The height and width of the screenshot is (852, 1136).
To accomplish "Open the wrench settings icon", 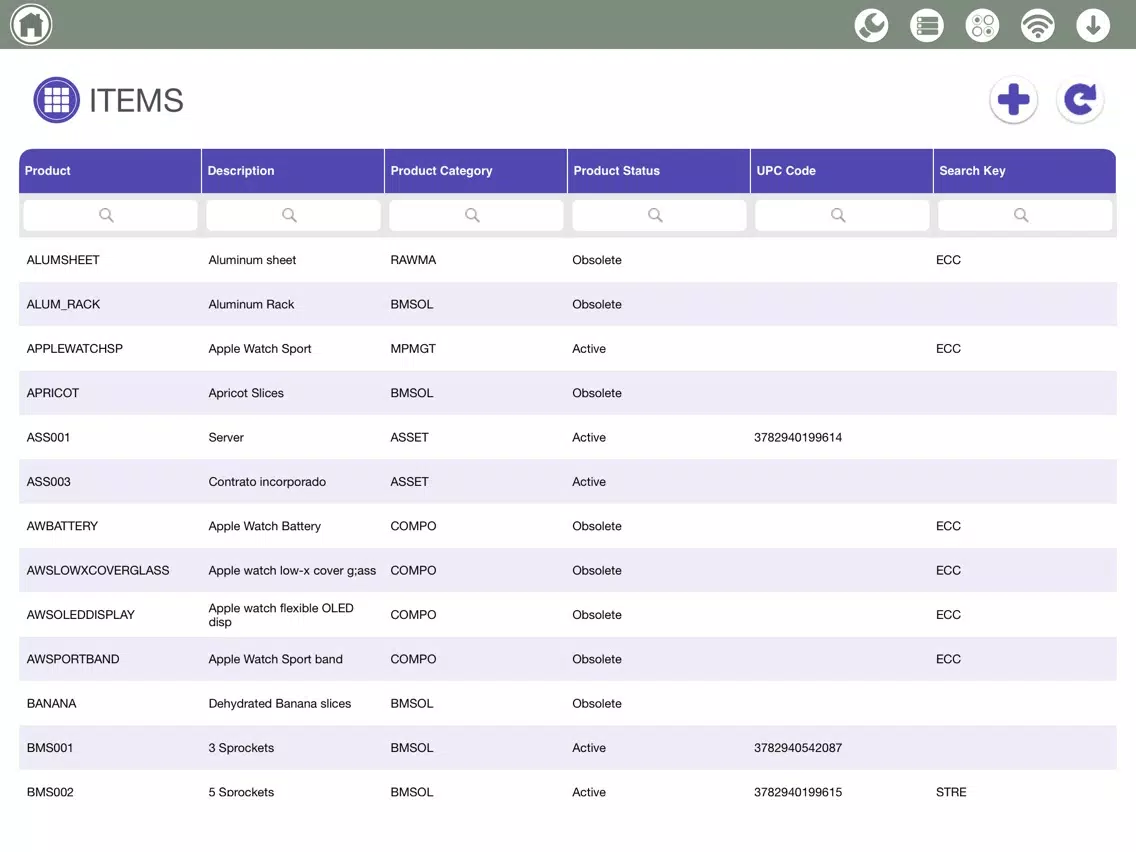I will point(872,25).
